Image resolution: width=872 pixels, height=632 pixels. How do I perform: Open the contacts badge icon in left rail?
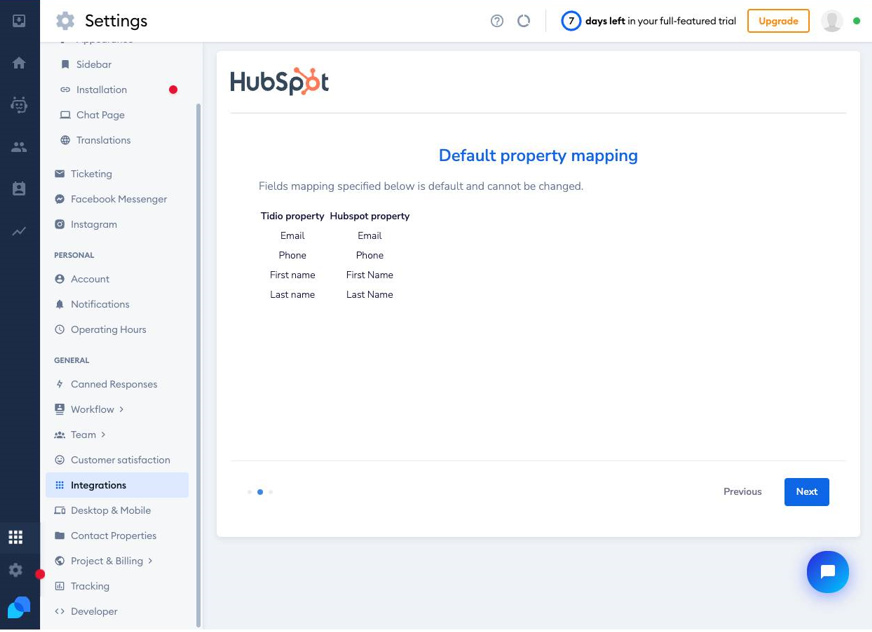pyautogui.click(x=19, y=189)
